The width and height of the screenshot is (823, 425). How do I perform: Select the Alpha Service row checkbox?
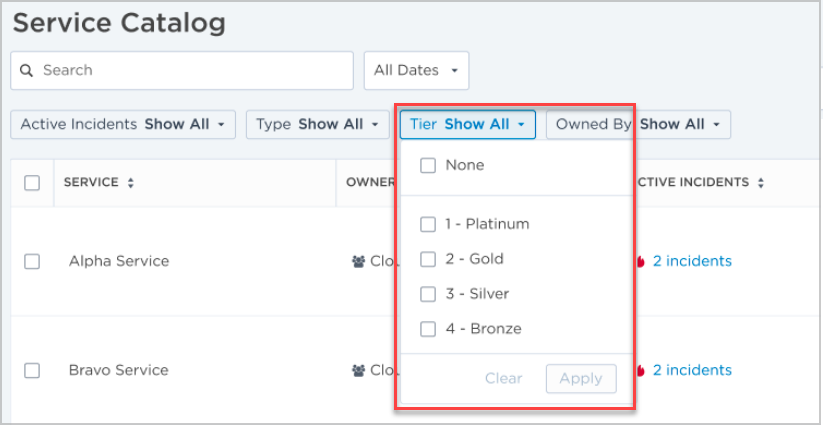32,261
